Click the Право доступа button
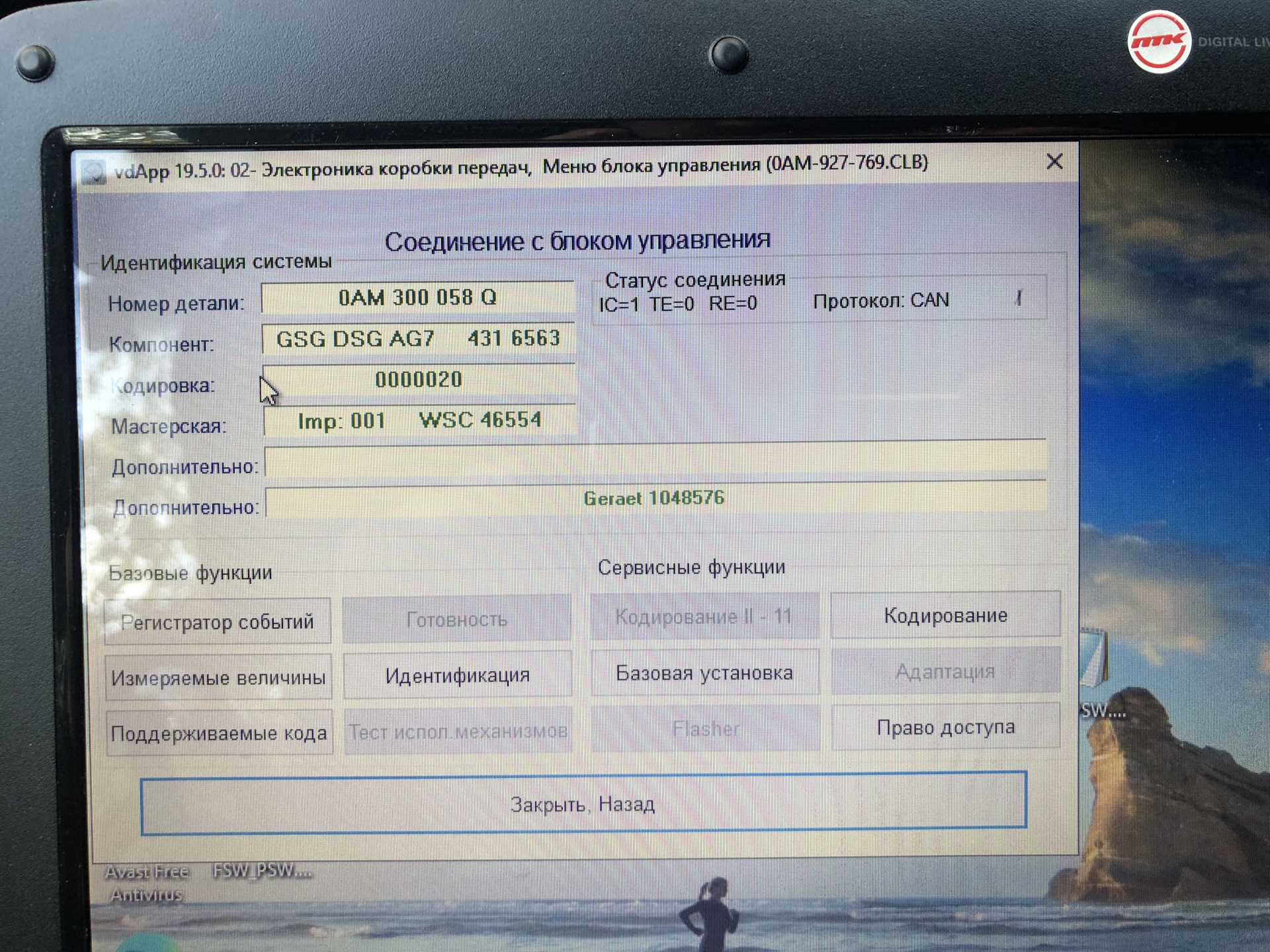 (945, 727)
